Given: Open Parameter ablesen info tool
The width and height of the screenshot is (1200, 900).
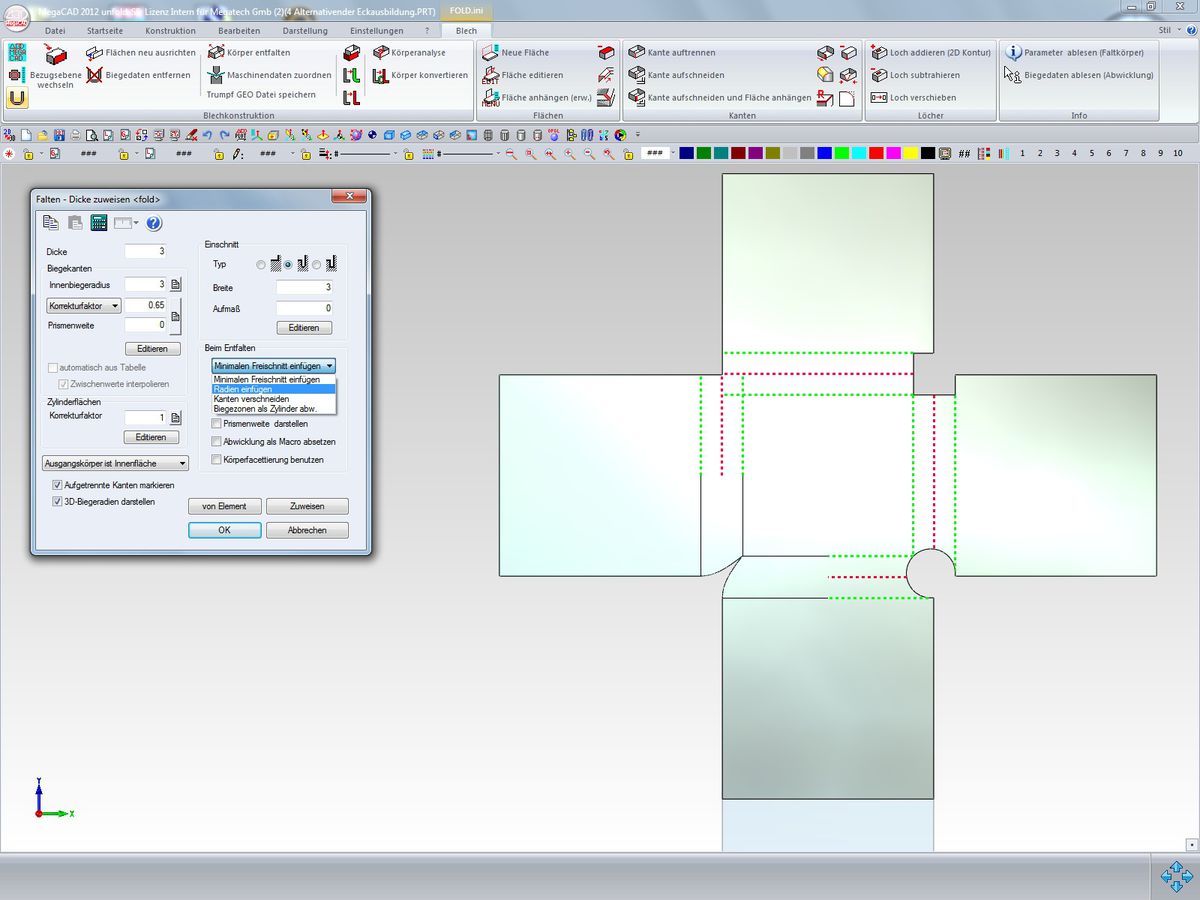Looking at the screenshot, I should pos(1013,52).
